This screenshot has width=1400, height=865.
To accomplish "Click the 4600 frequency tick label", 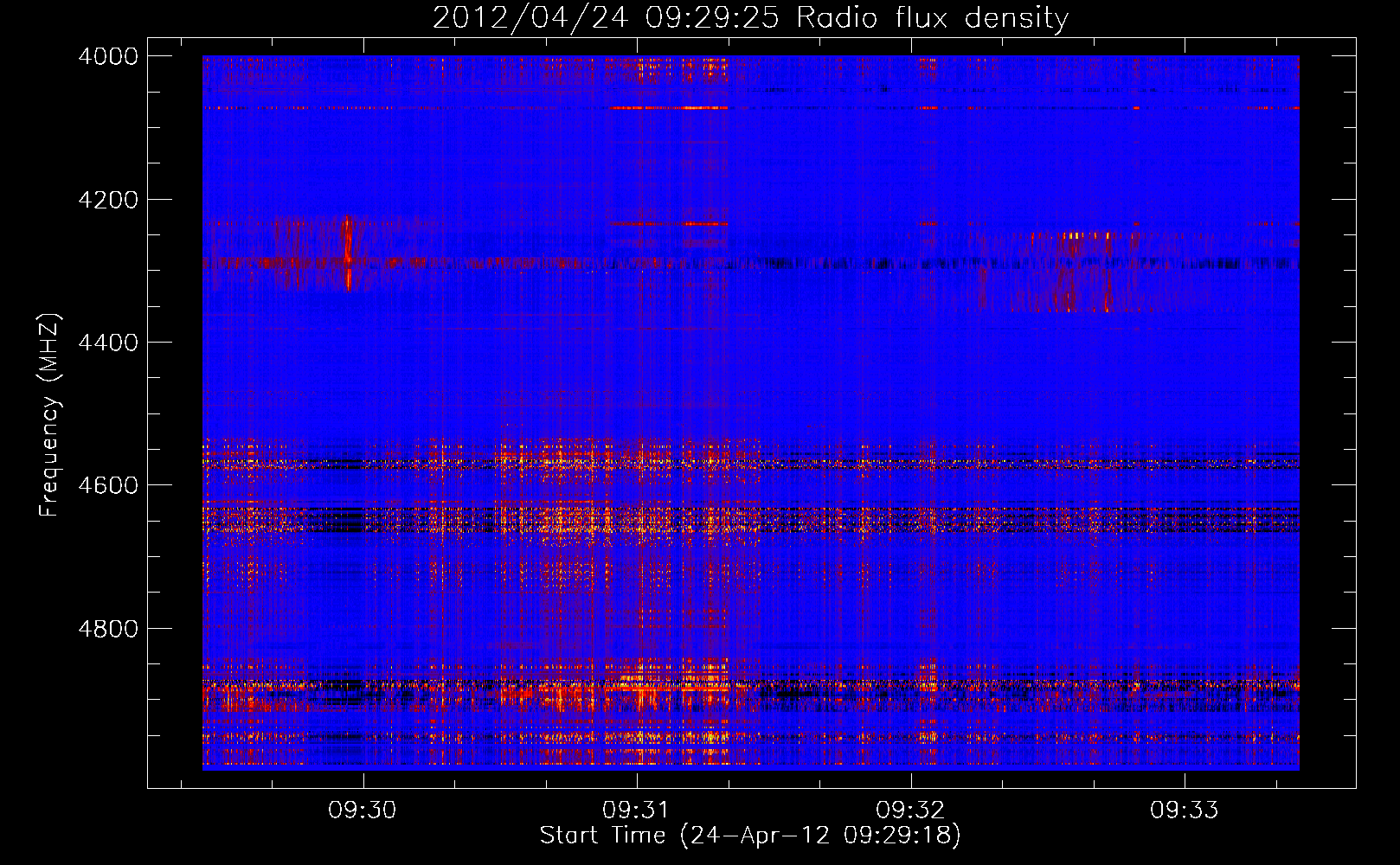I will click(x=108, y=485).
